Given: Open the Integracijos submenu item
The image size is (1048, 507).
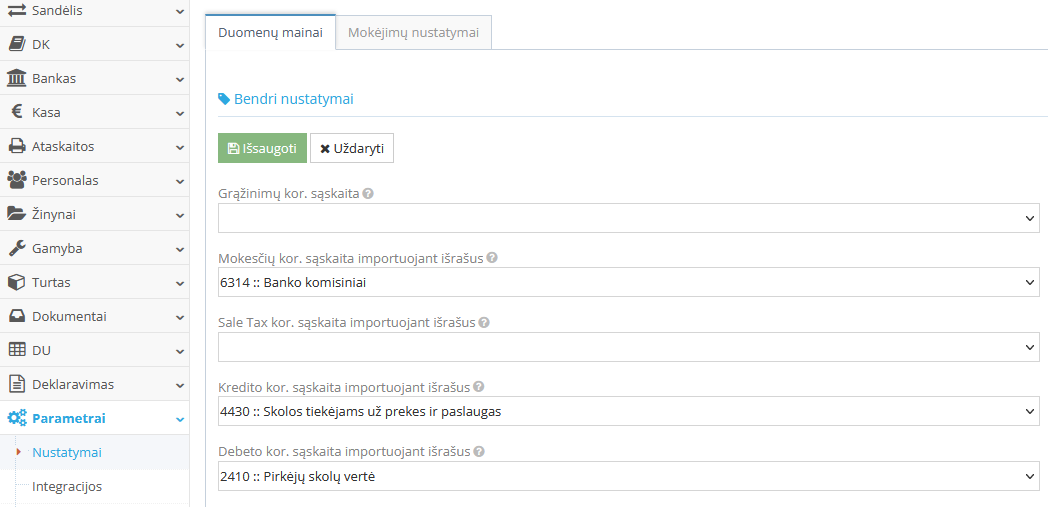Looking at the screenshot, I should [67, 486].
